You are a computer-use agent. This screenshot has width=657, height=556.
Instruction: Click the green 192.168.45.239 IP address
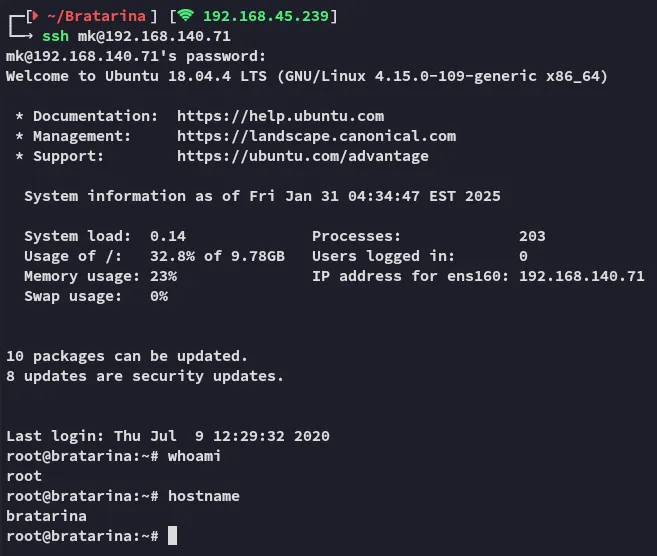tap(265, 16)
